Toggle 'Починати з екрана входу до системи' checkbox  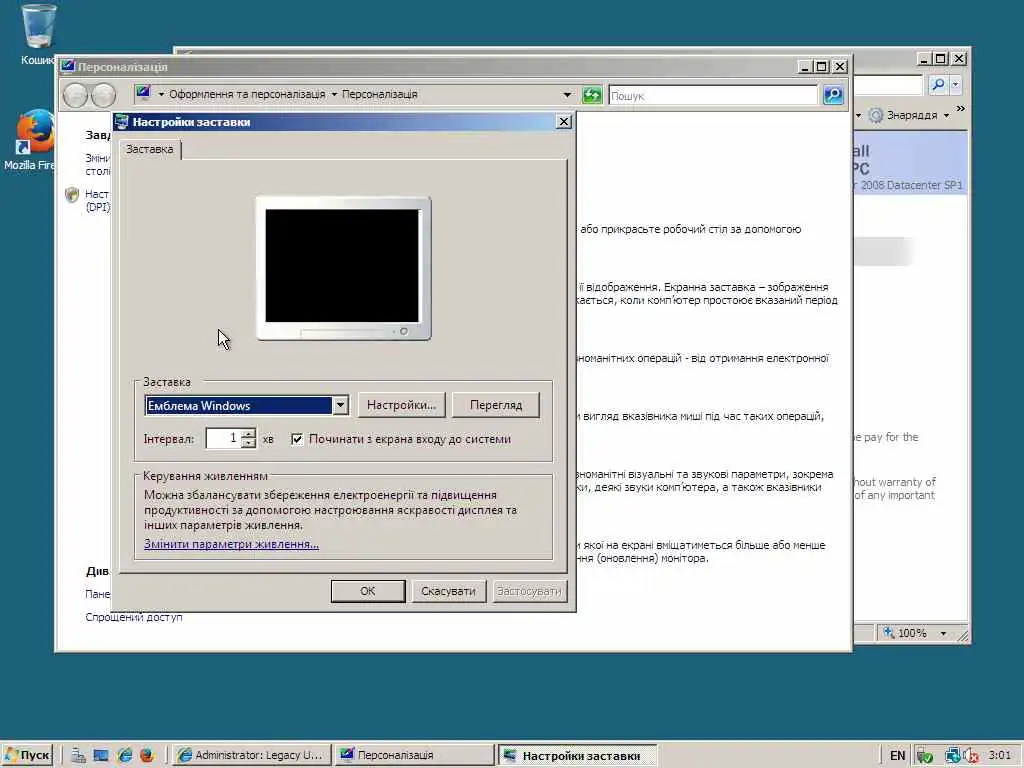297,439
